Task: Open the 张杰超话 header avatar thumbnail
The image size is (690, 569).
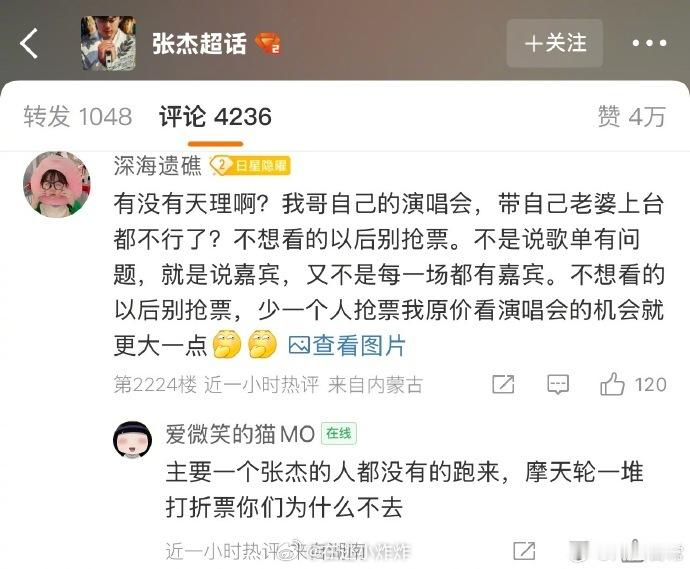Action: tap(108, 43)
